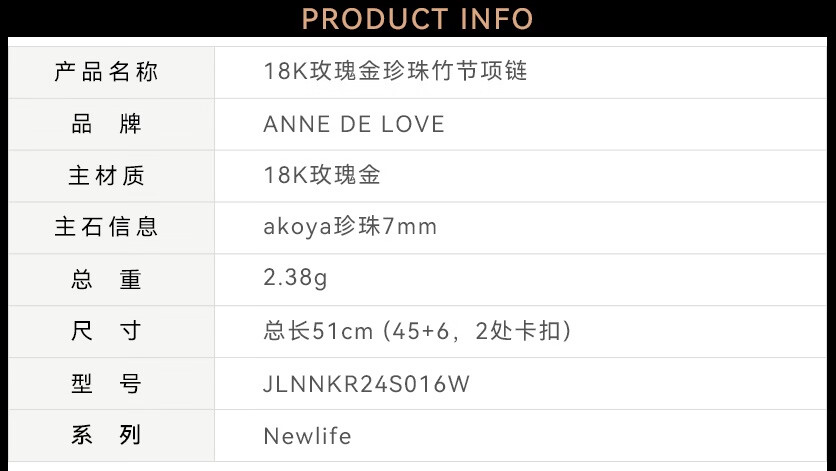Click the JLNNKR24S016W model number
Image resolution: width=836 pixels, height=471 pixels.
tap(366, 384)
